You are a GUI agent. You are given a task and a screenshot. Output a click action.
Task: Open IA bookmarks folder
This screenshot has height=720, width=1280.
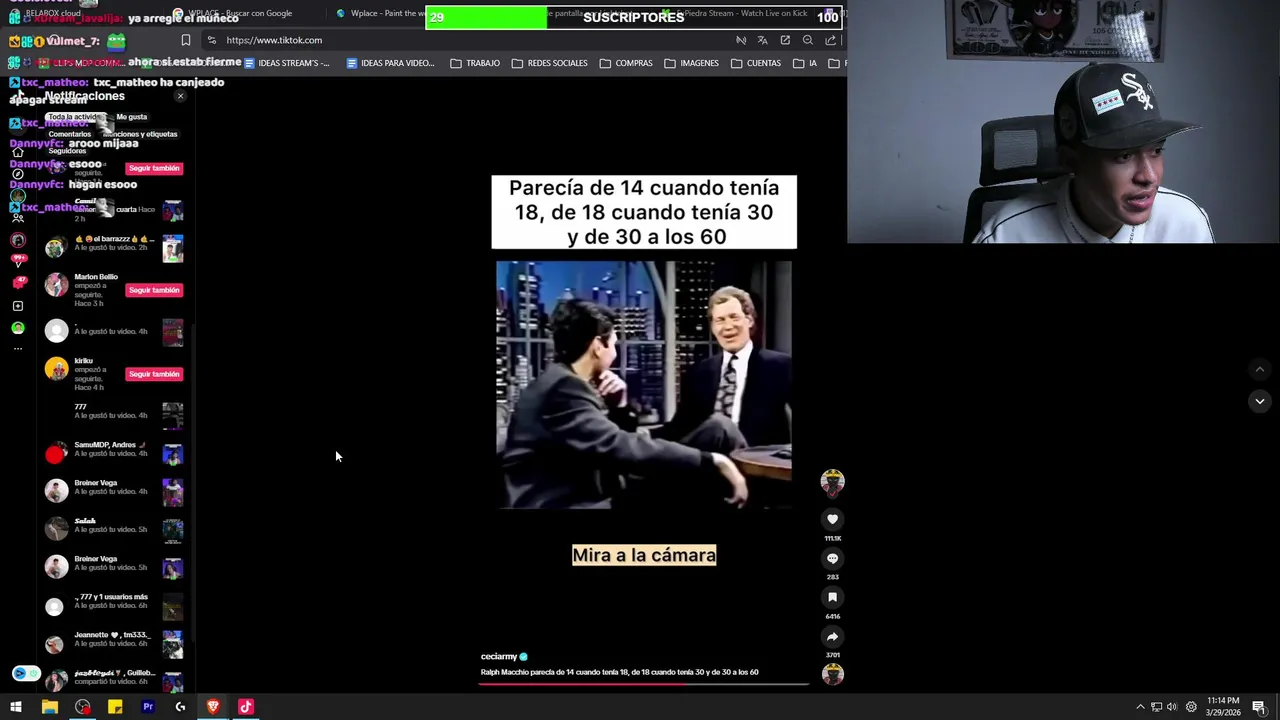point(805,63)
